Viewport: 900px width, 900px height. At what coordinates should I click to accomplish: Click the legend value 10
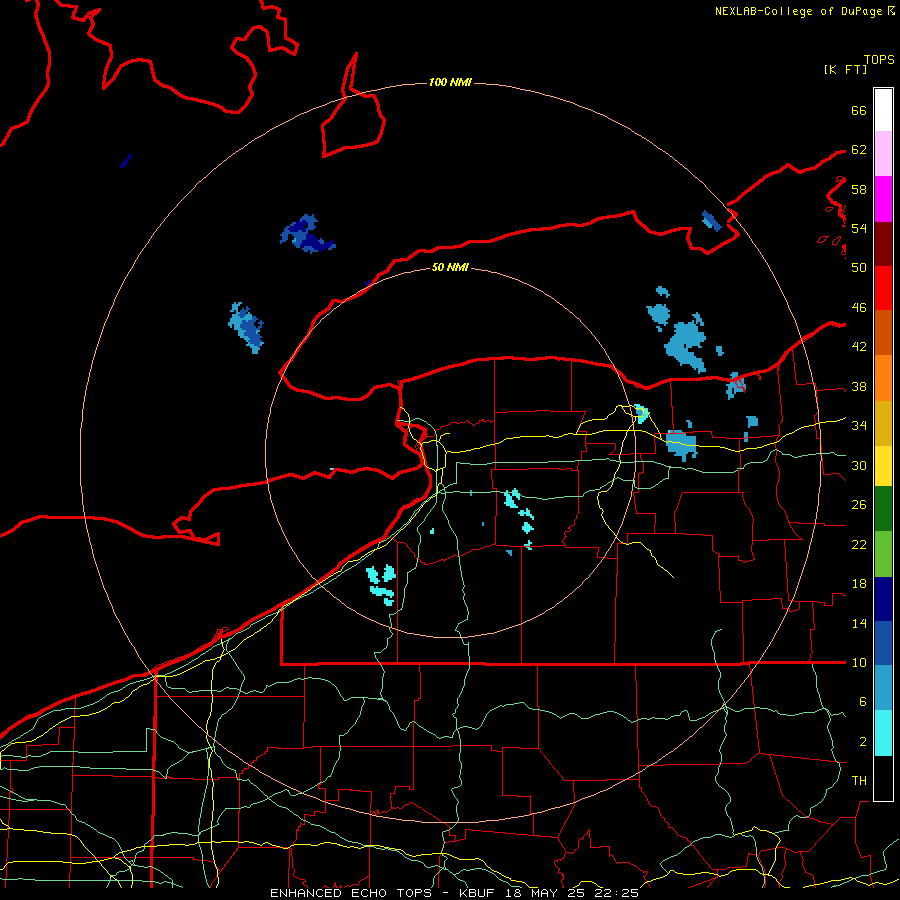click(859, 663)
